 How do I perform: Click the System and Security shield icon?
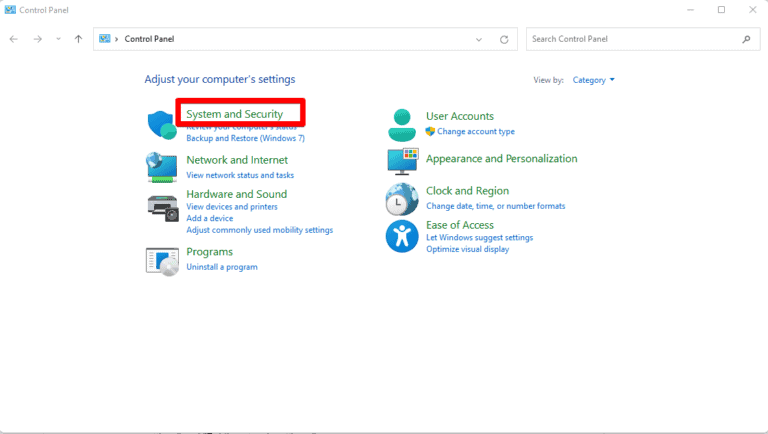pos(161,125)
